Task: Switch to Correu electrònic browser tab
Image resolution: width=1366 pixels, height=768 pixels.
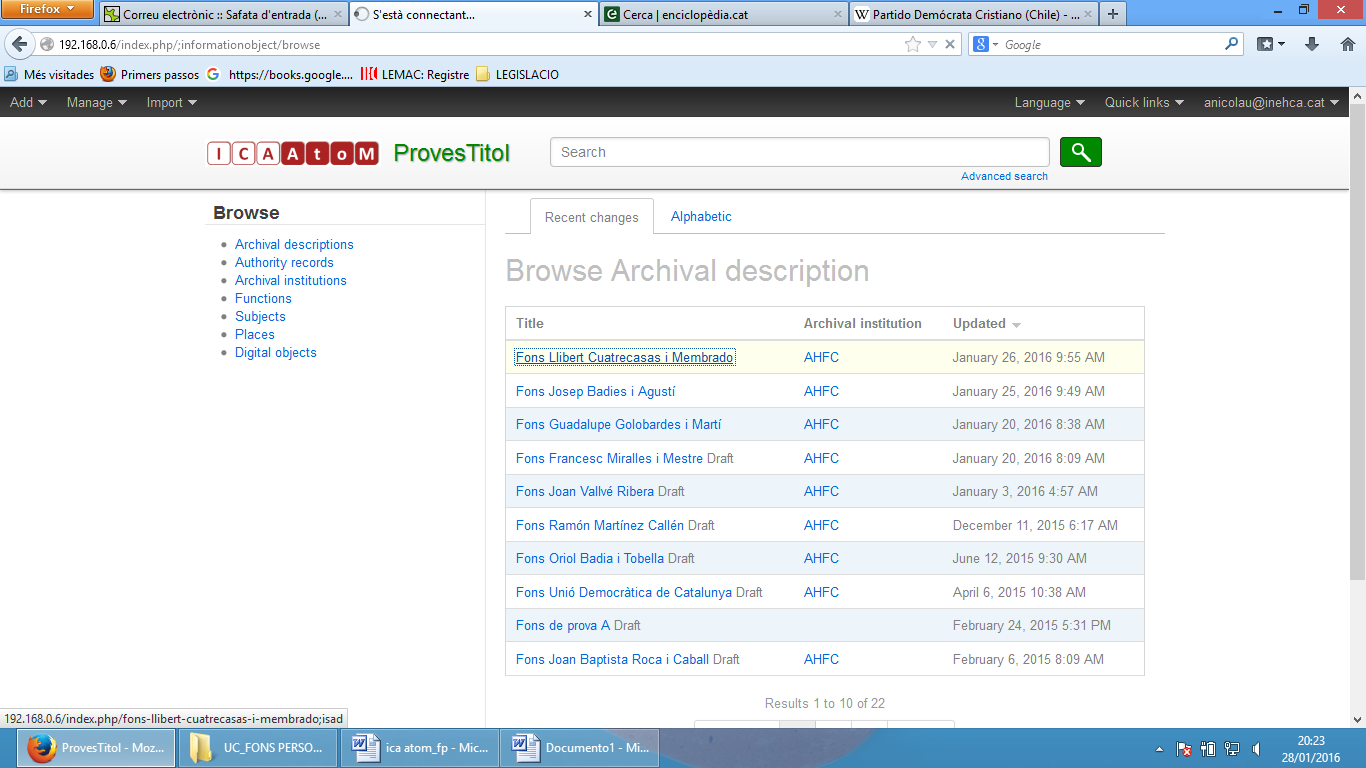Action: click(224, 15)
